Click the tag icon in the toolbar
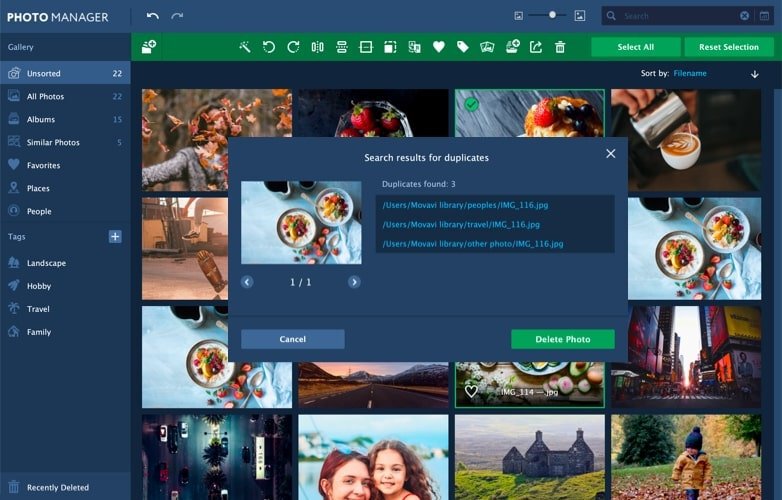 pyautogui.click(x=462, y=47)
